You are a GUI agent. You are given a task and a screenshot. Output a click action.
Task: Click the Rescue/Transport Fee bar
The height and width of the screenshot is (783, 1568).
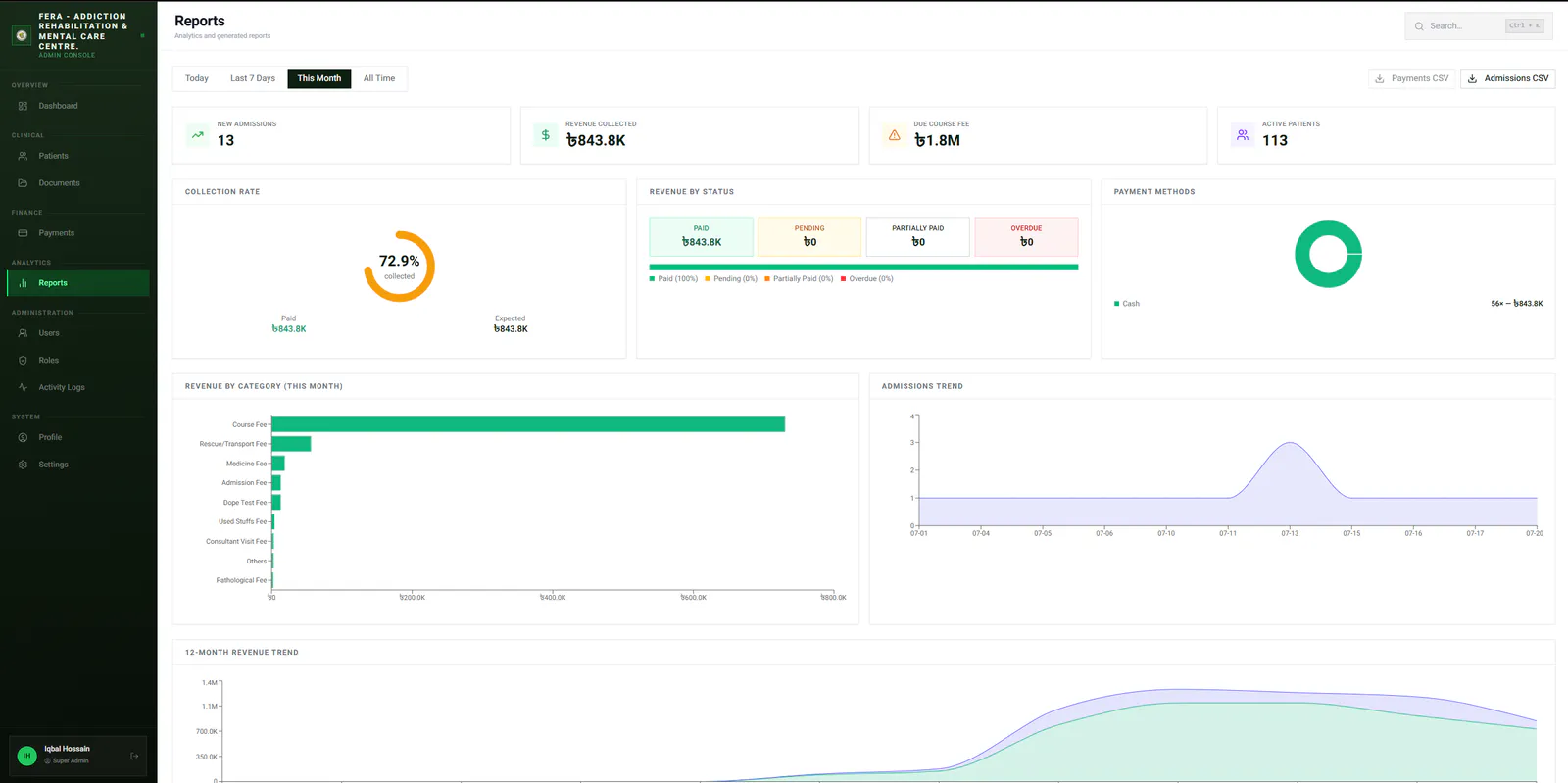pos(291,444)
